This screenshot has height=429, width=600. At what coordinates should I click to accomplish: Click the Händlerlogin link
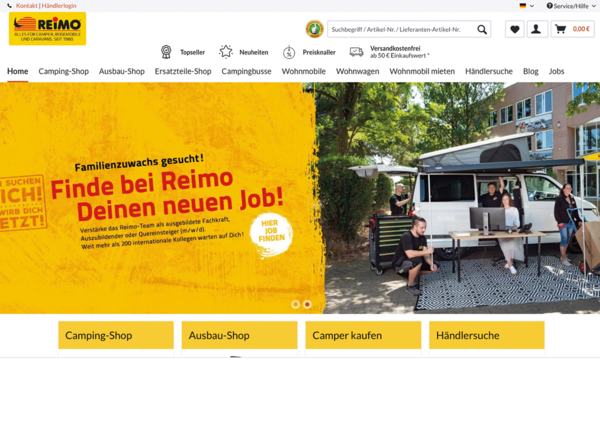click(x=59, y=6)
